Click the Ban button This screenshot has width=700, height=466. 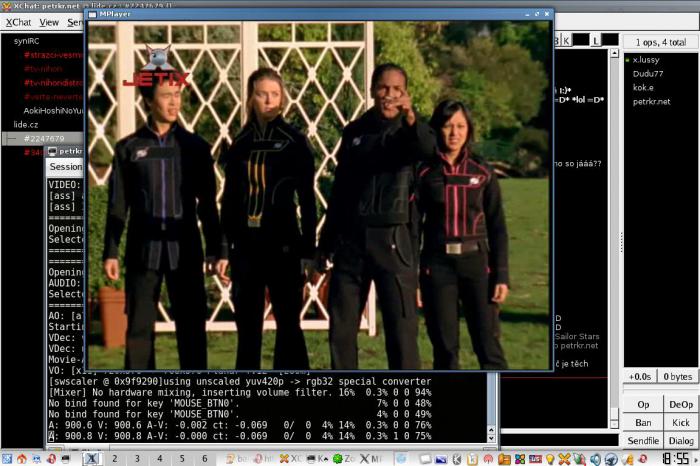643,422
